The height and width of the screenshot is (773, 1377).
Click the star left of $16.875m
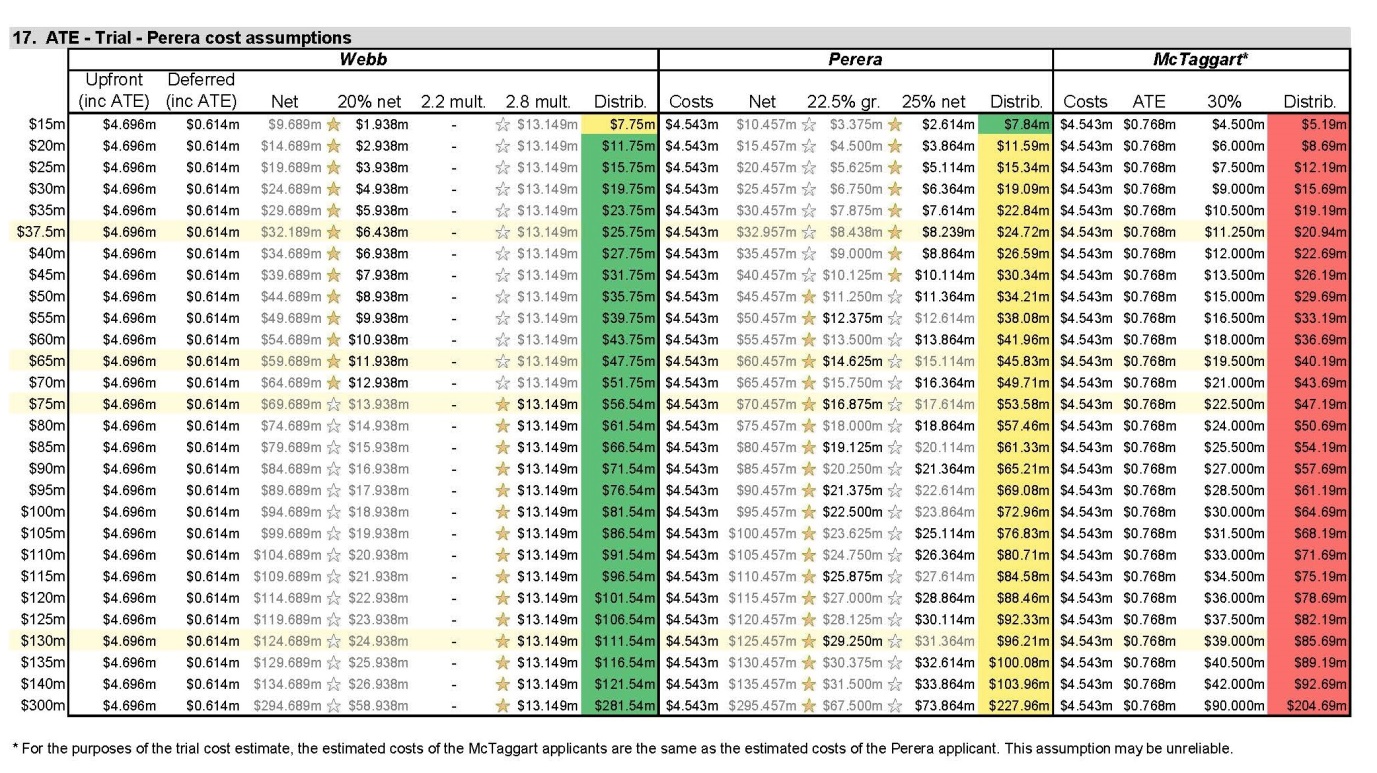[x=811, y=405]
